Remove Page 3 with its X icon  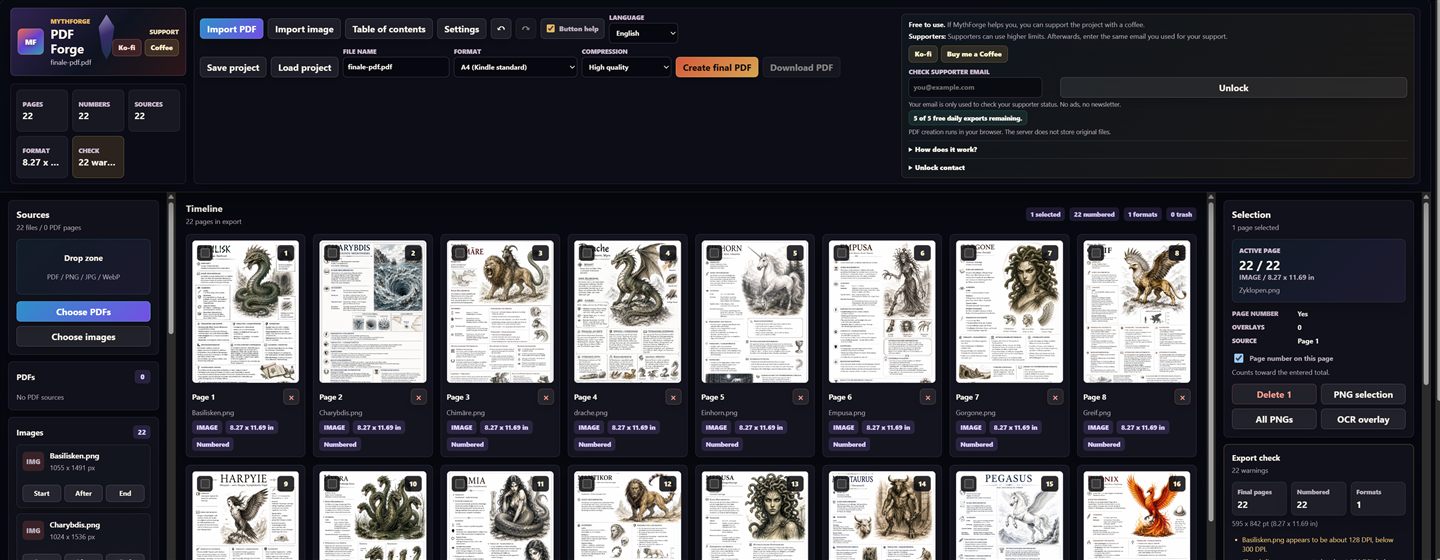point(546,397)
